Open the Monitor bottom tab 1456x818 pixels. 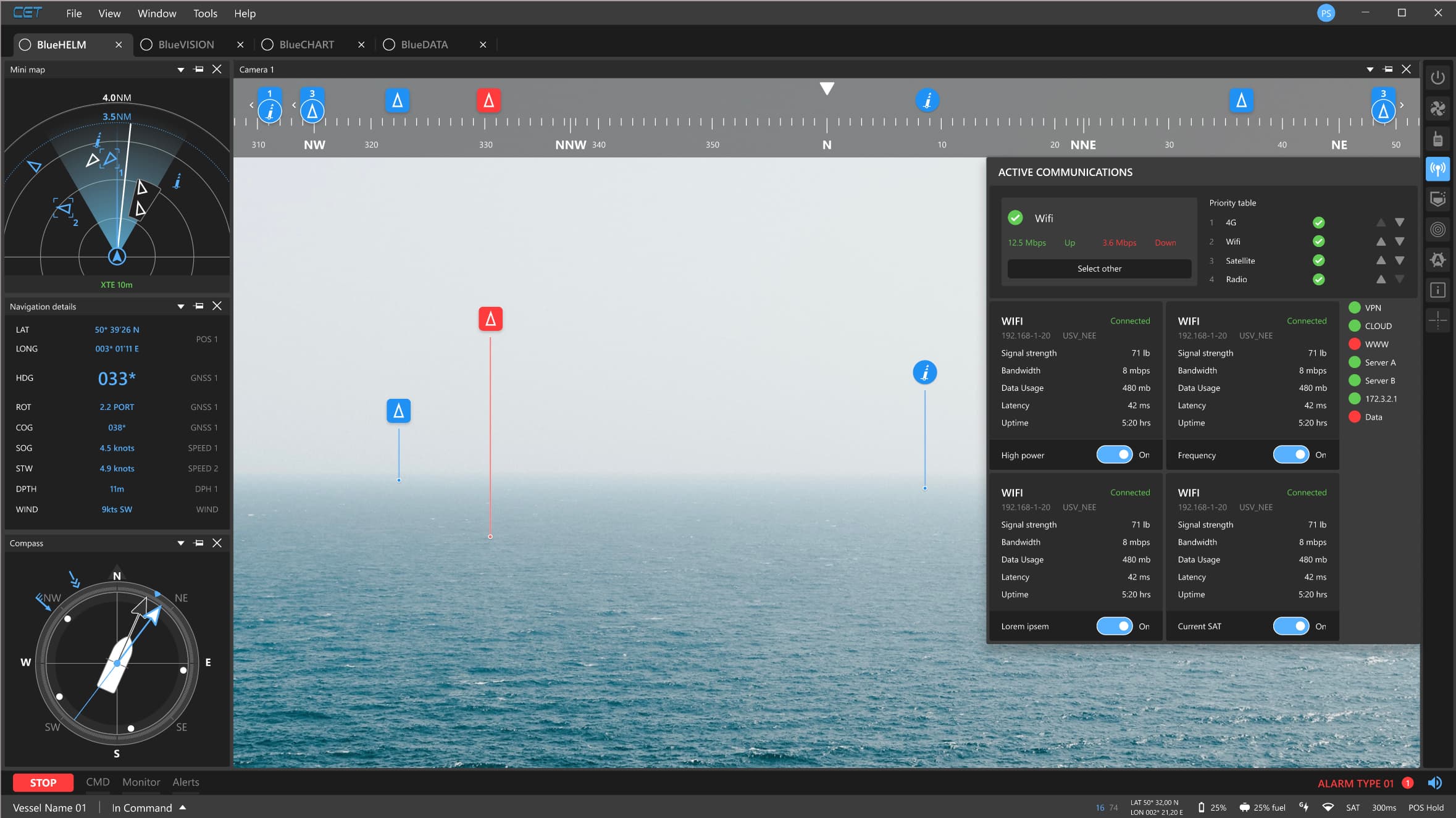(x=141, y=782)
